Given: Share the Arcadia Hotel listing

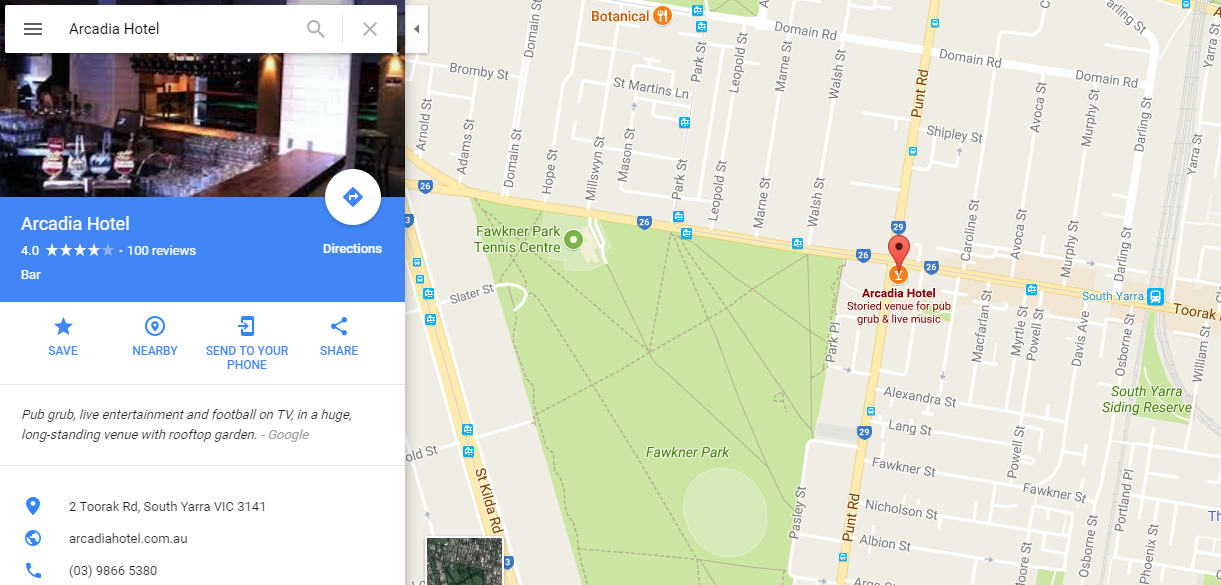Looking at the screenshot, I should coord(339,337).
